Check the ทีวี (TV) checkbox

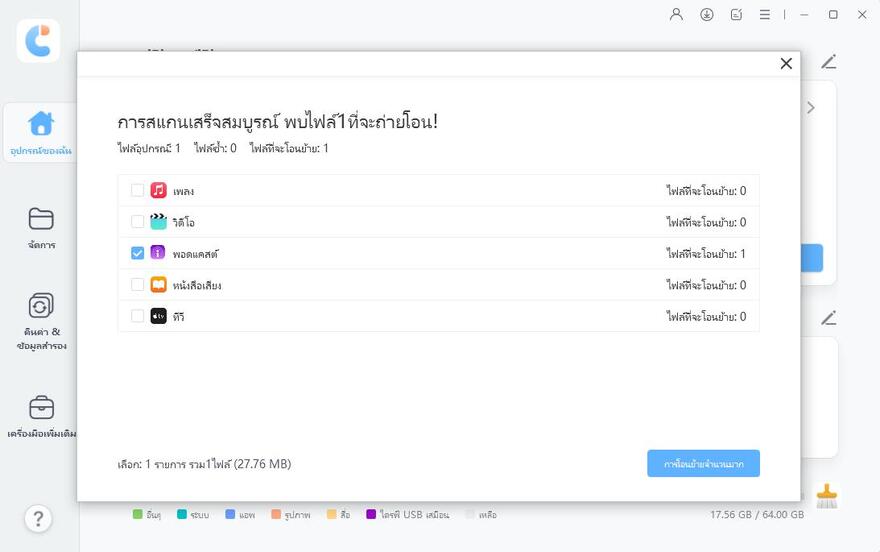point(138,316)
